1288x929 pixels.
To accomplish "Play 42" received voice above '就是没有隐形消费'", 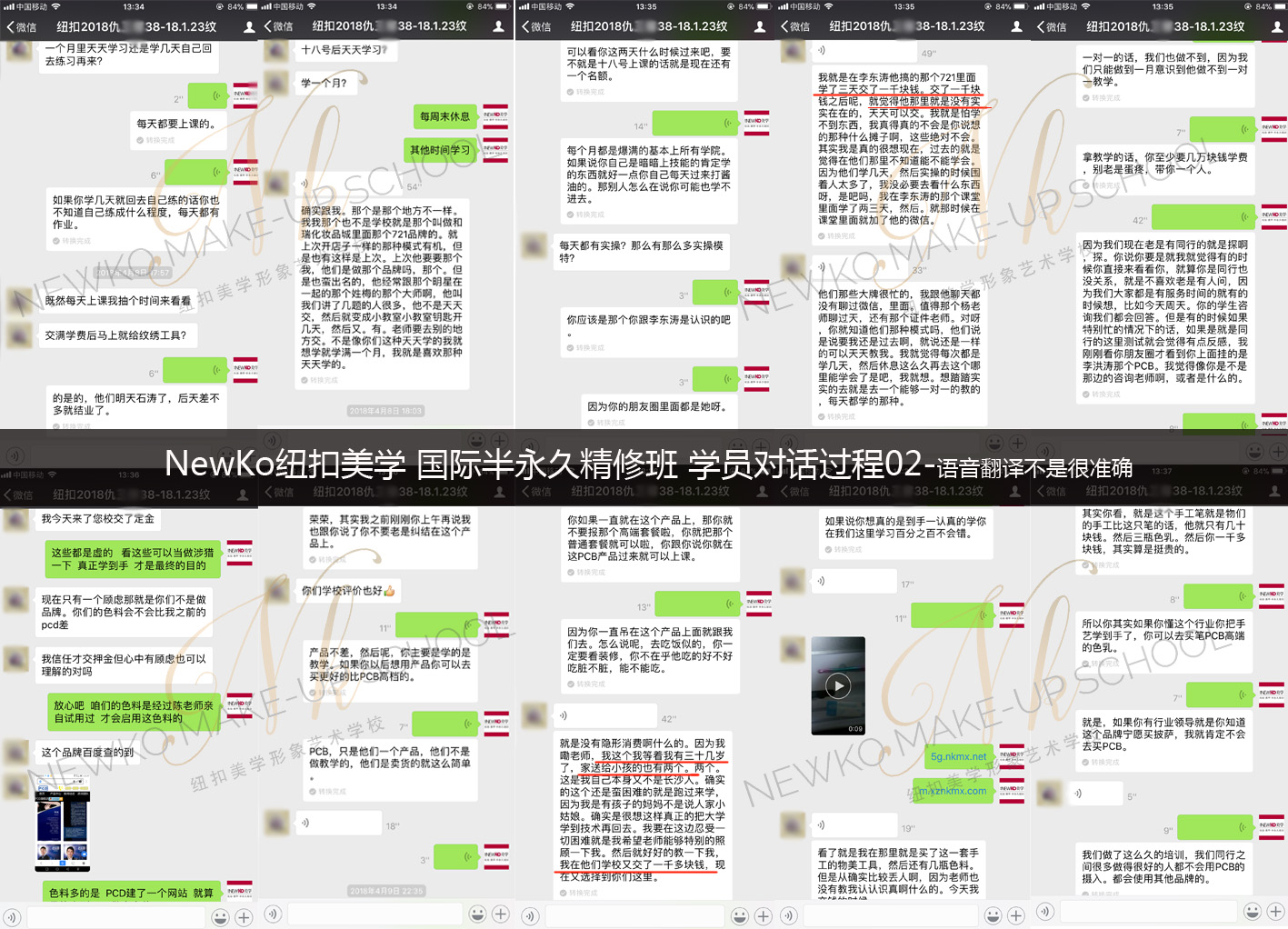I will click(604, 715).
